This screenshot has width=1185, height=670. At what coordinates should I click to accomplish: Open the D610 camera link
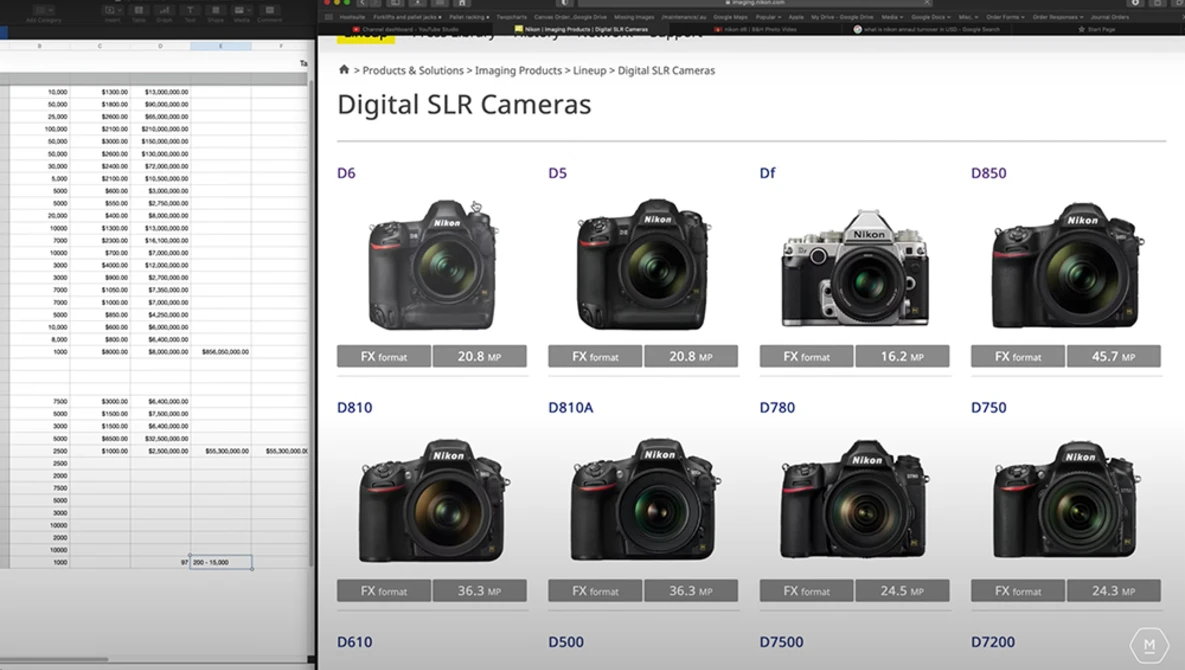(354, 642)
